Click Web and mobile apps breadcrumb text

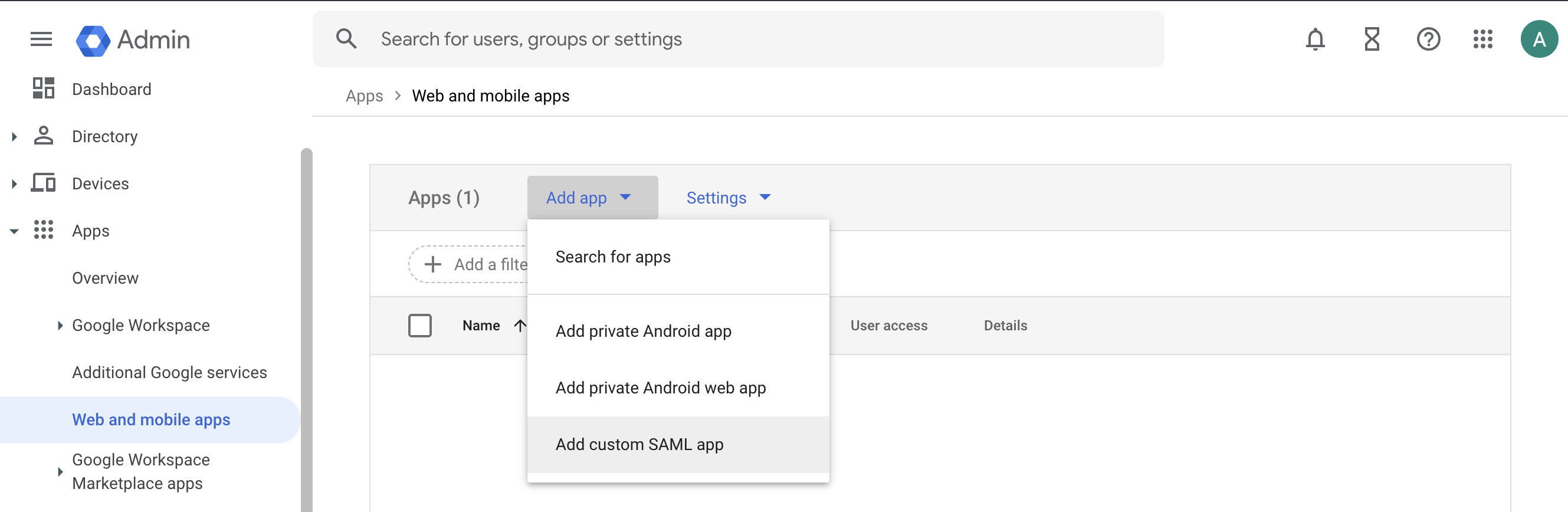[x=491, y=96]
